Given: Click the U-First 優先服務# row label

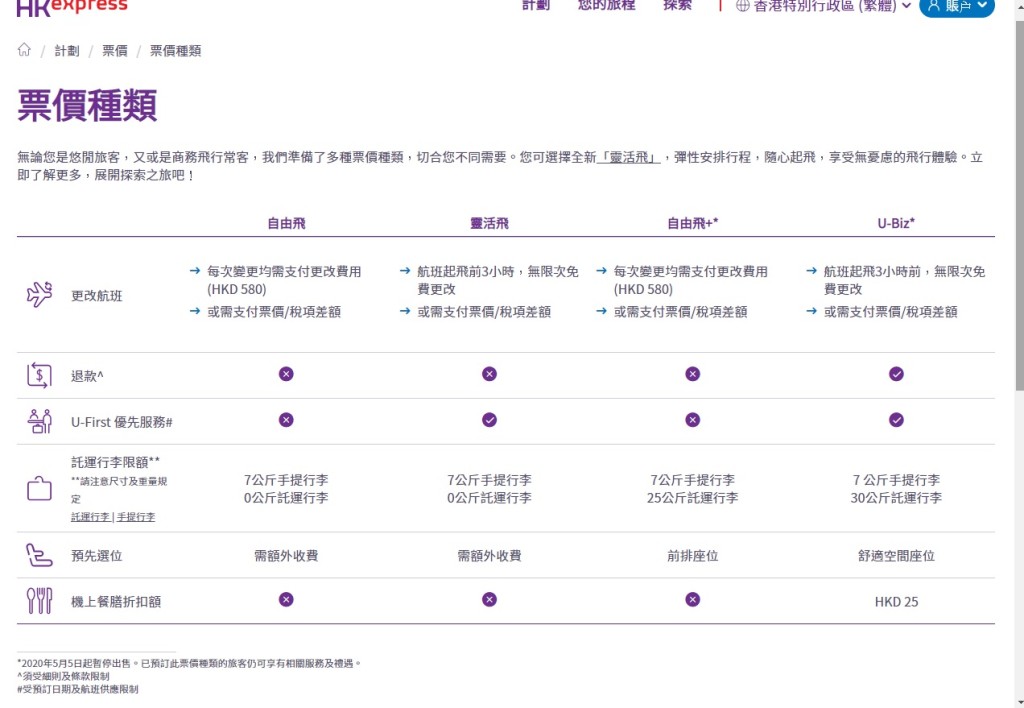Looking at the screenshot, I should (121, 423).
